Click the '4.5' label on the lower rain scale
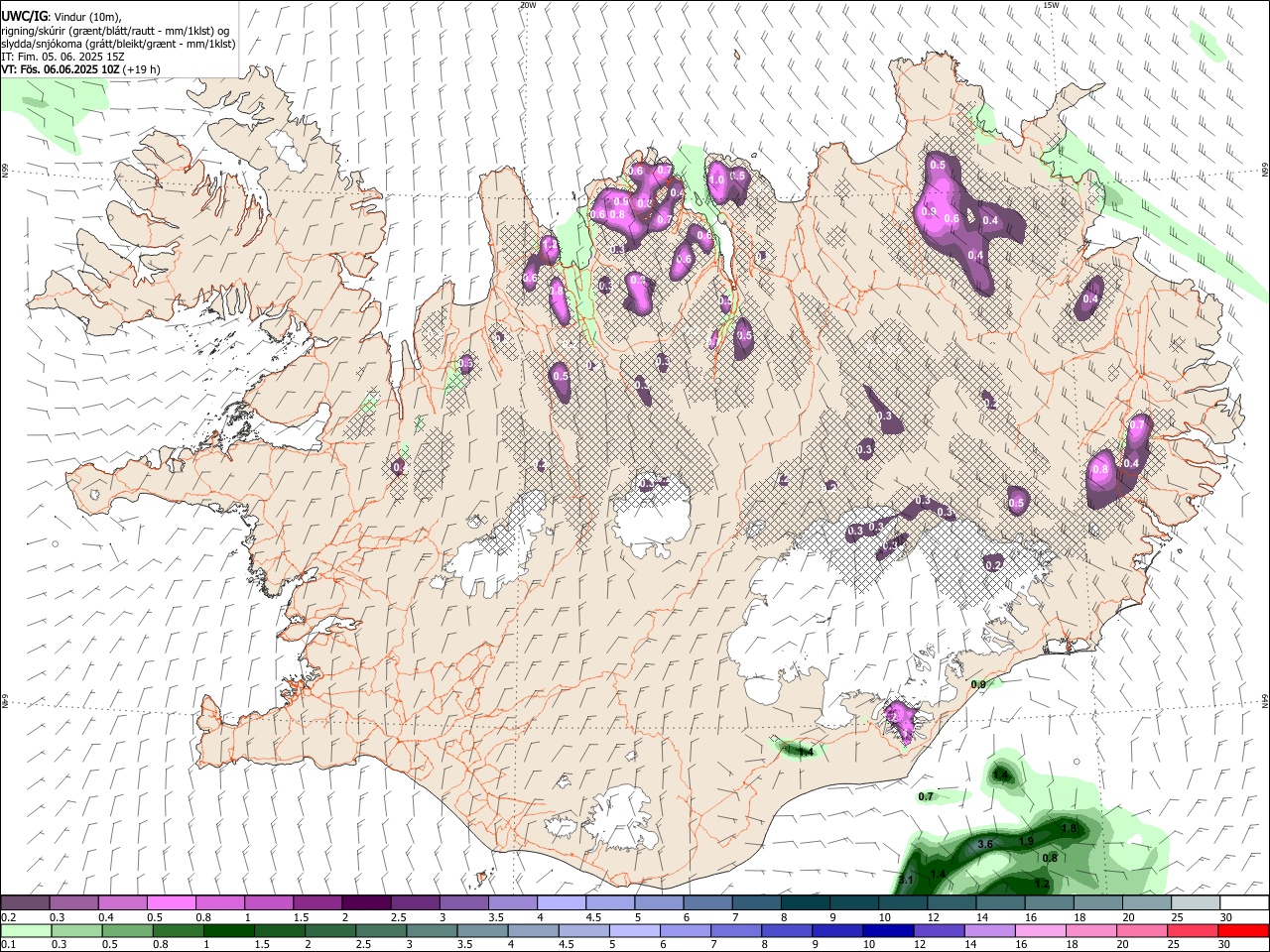Screen dimensions: 1270x952 pyautogui.click(x=568, y=945)
